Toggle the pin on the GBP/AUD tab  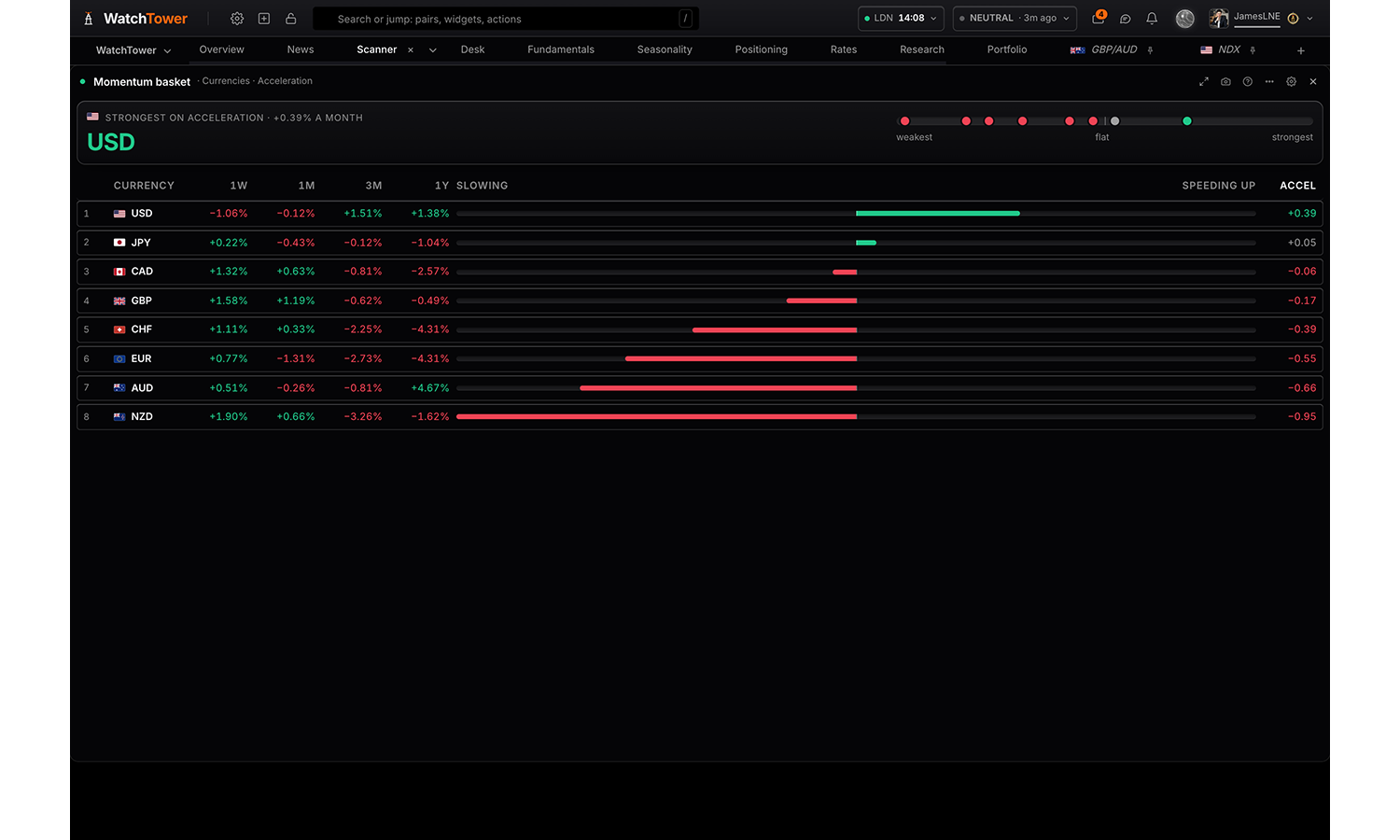[x=1151, y=50]
